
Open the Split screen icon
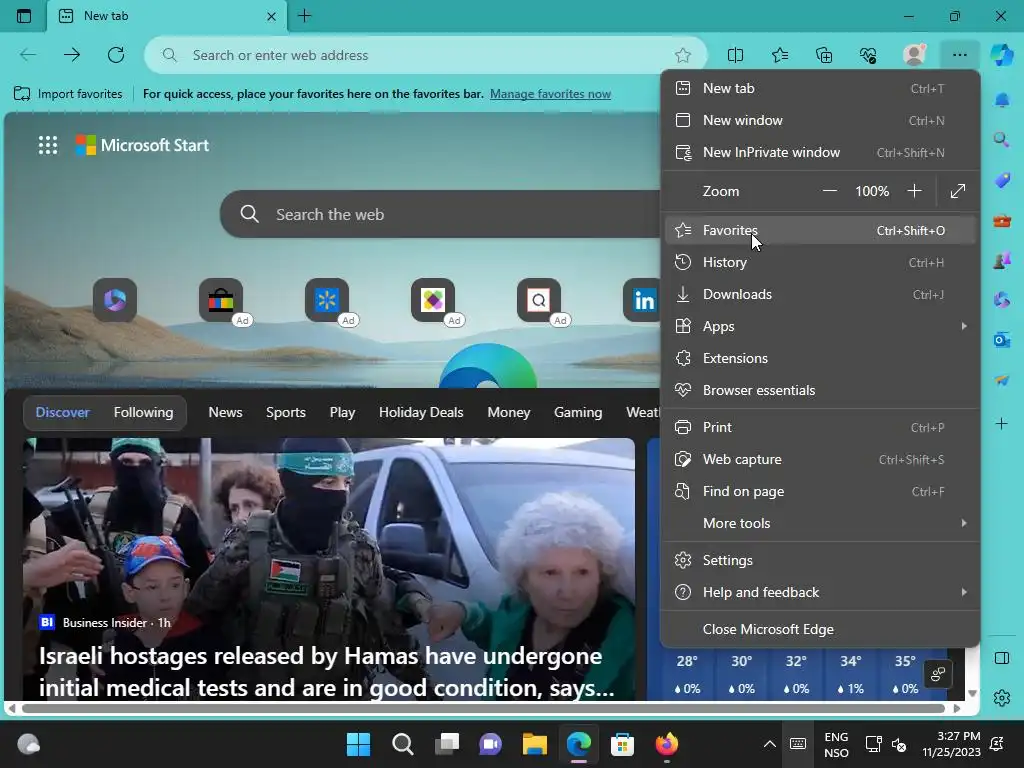tap(735, 56)
